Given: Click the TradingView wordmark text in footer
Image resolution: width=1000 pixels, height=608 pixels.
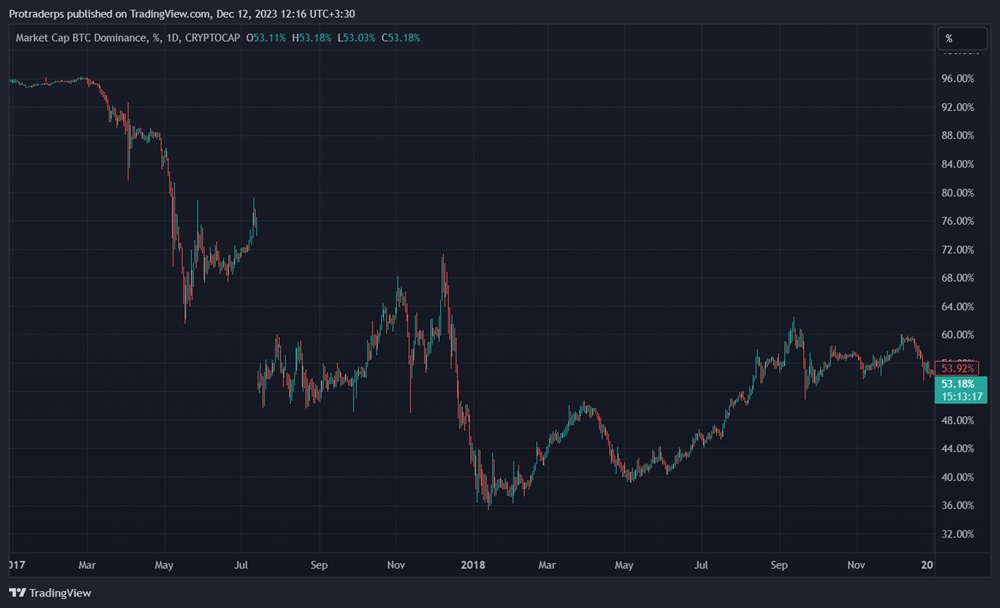Looking at the screenshot, I should tap(60, 593).
